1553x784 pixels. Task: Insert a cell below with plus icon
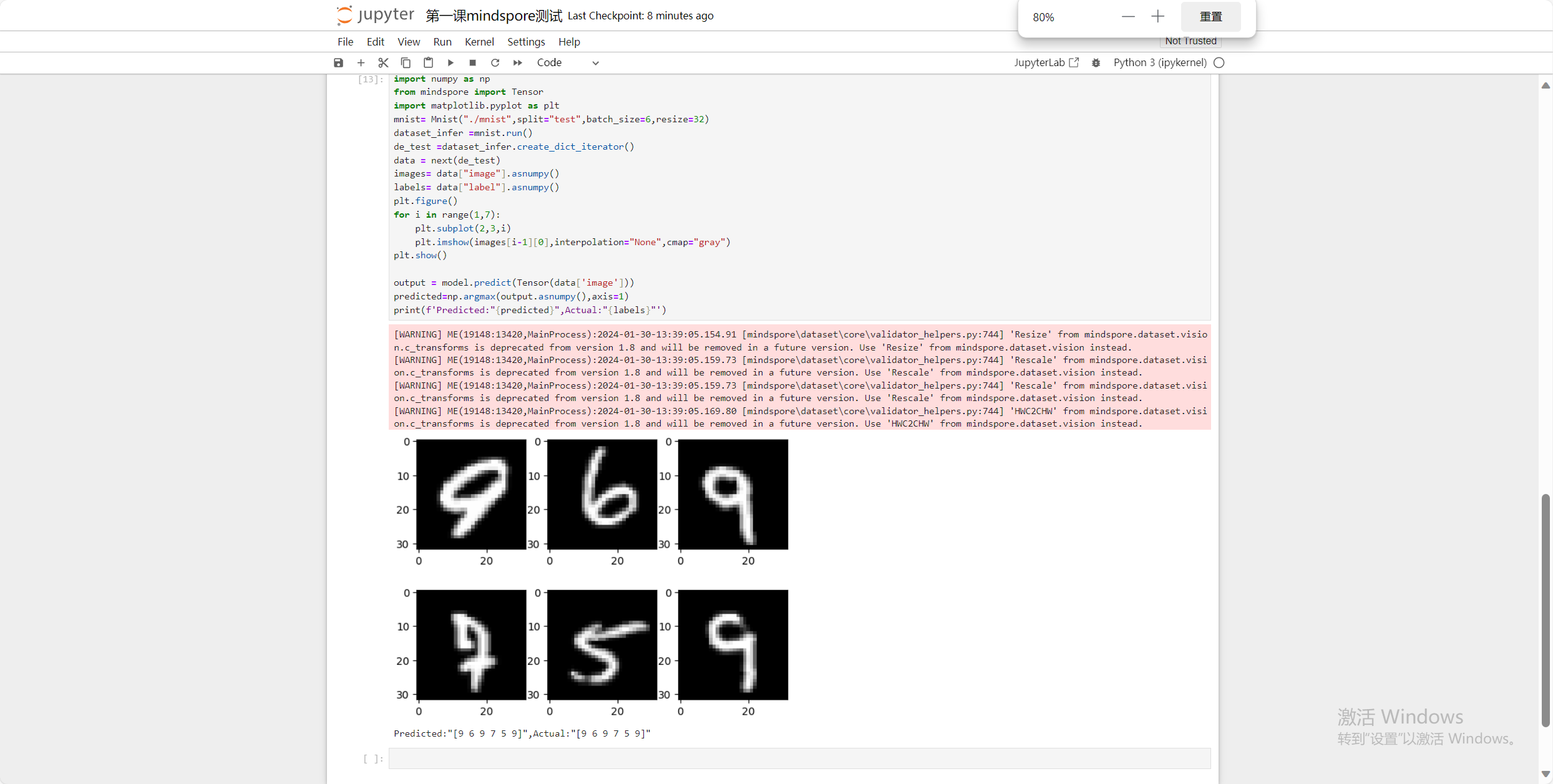point(361,62)
